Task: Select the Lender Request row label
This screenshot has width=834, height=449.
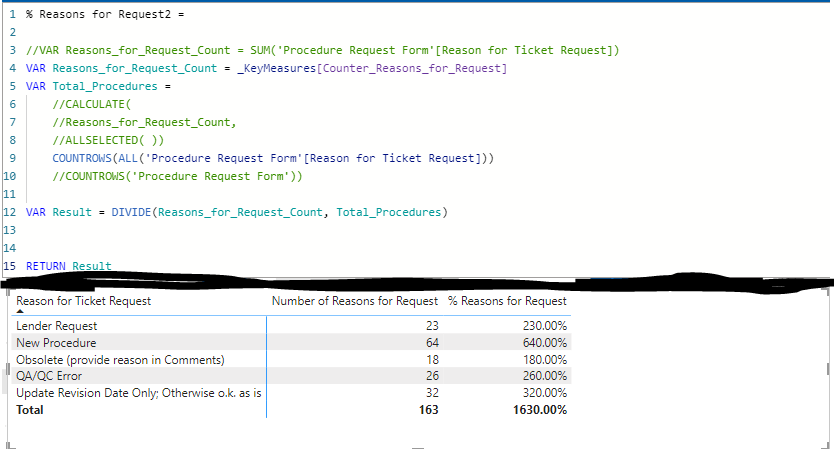Action: click(x=56, y=326)
